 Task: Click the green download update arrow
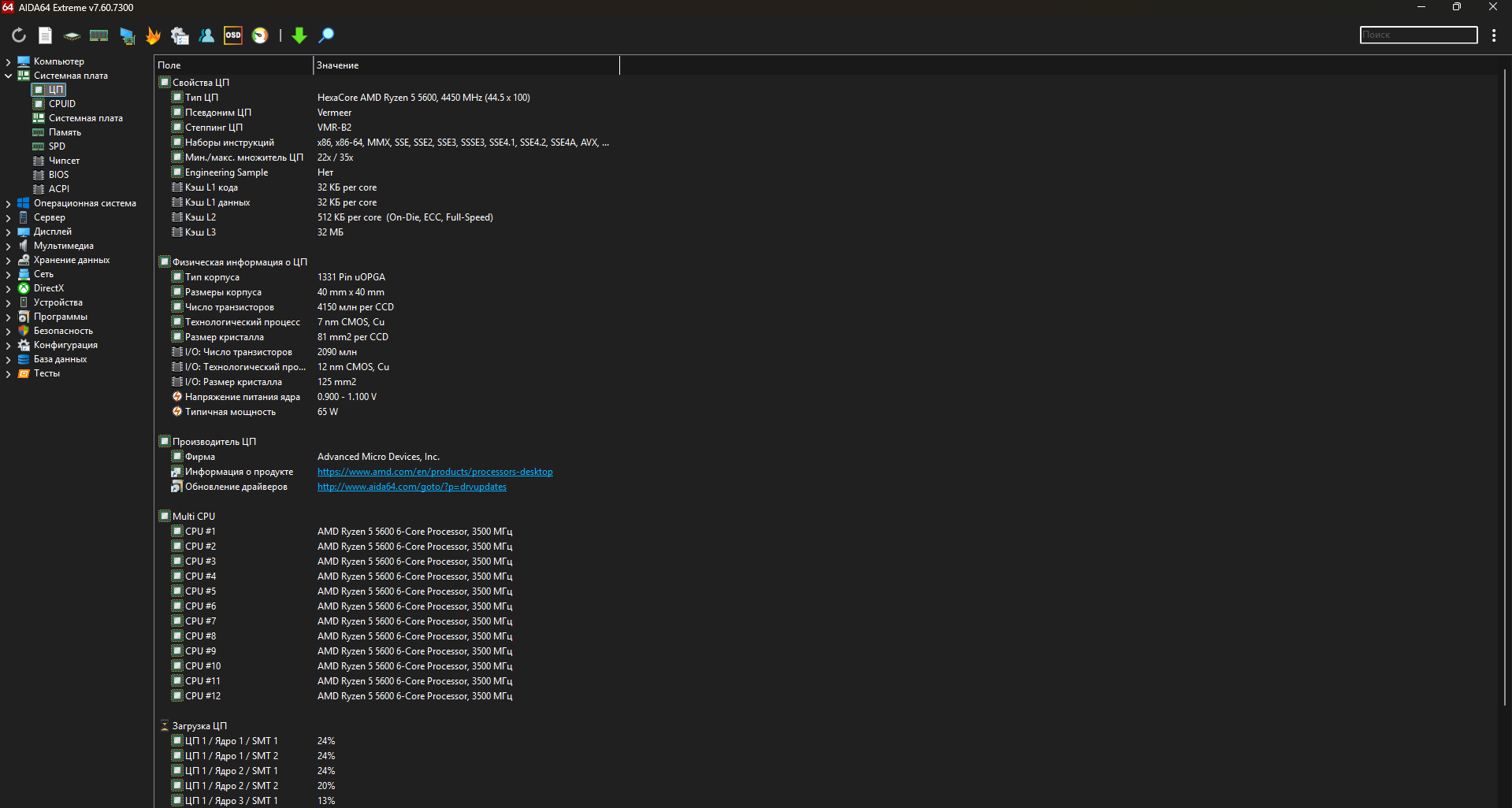pyautogui.click(x=299, y=35)
